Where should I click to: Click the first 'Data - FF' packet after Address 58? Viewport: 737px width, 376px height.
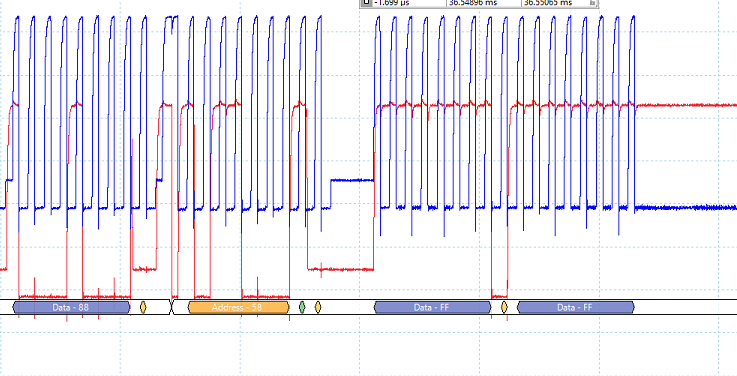tap(432, 307)
